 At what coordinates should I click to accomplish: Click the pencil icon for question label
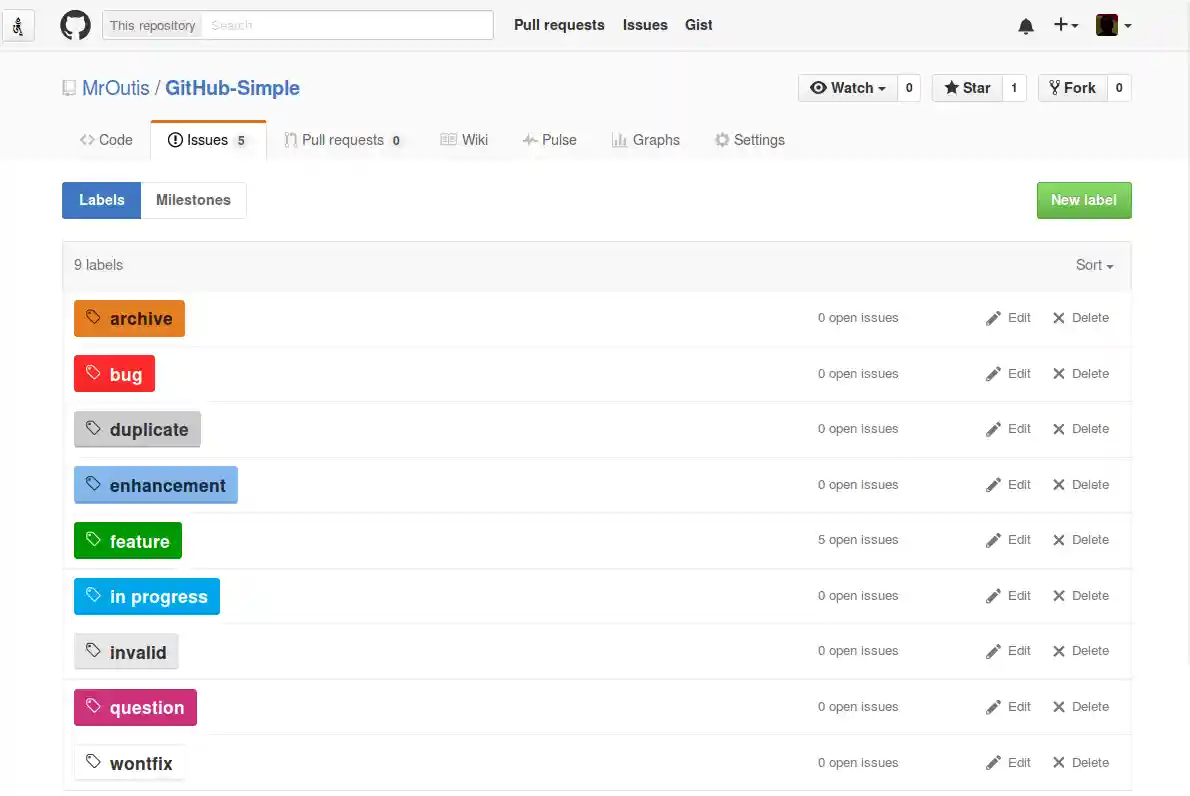(993, 707)
